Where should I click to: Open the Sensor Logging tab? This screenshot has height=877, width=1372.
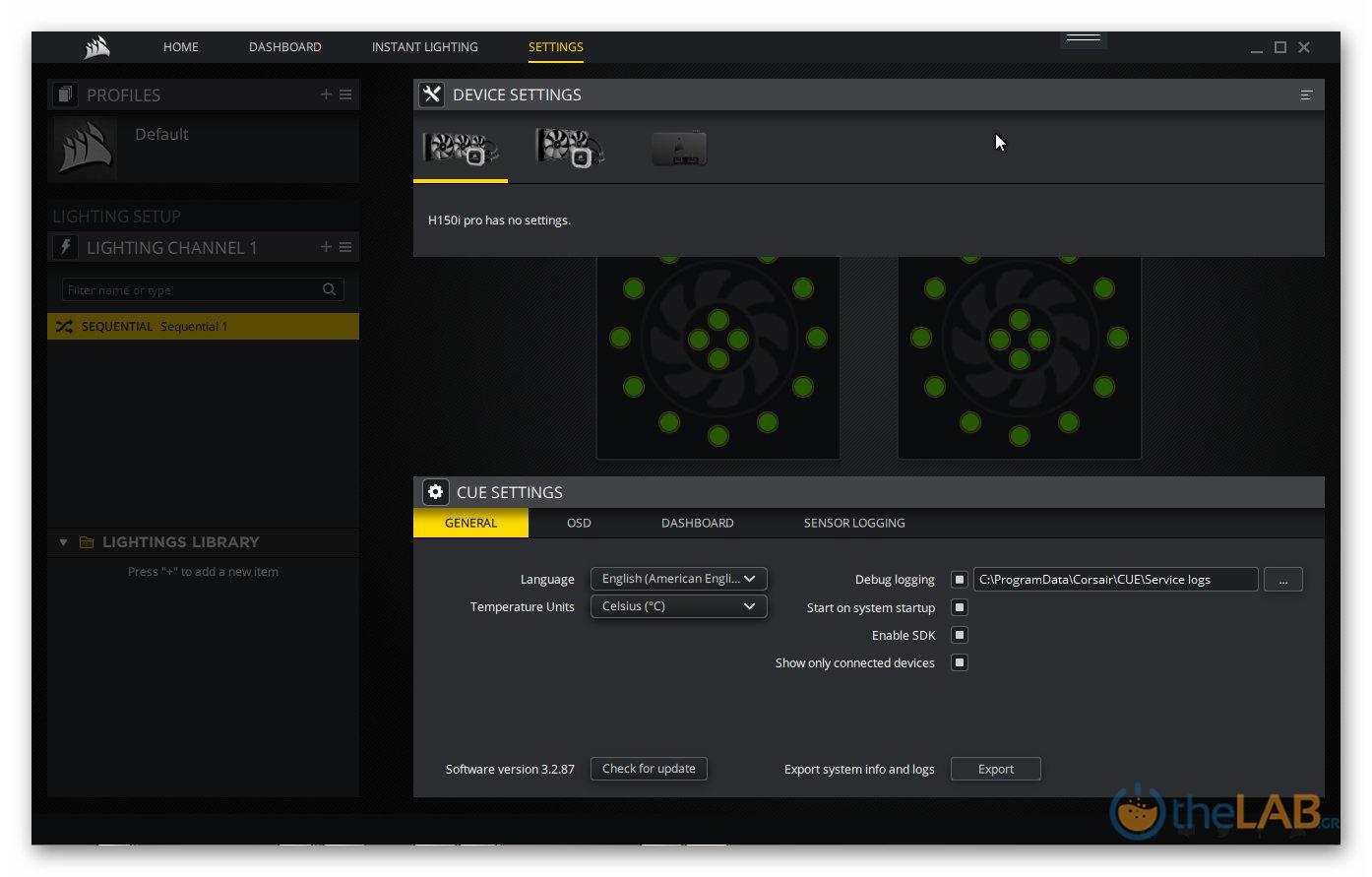(854, 523)
